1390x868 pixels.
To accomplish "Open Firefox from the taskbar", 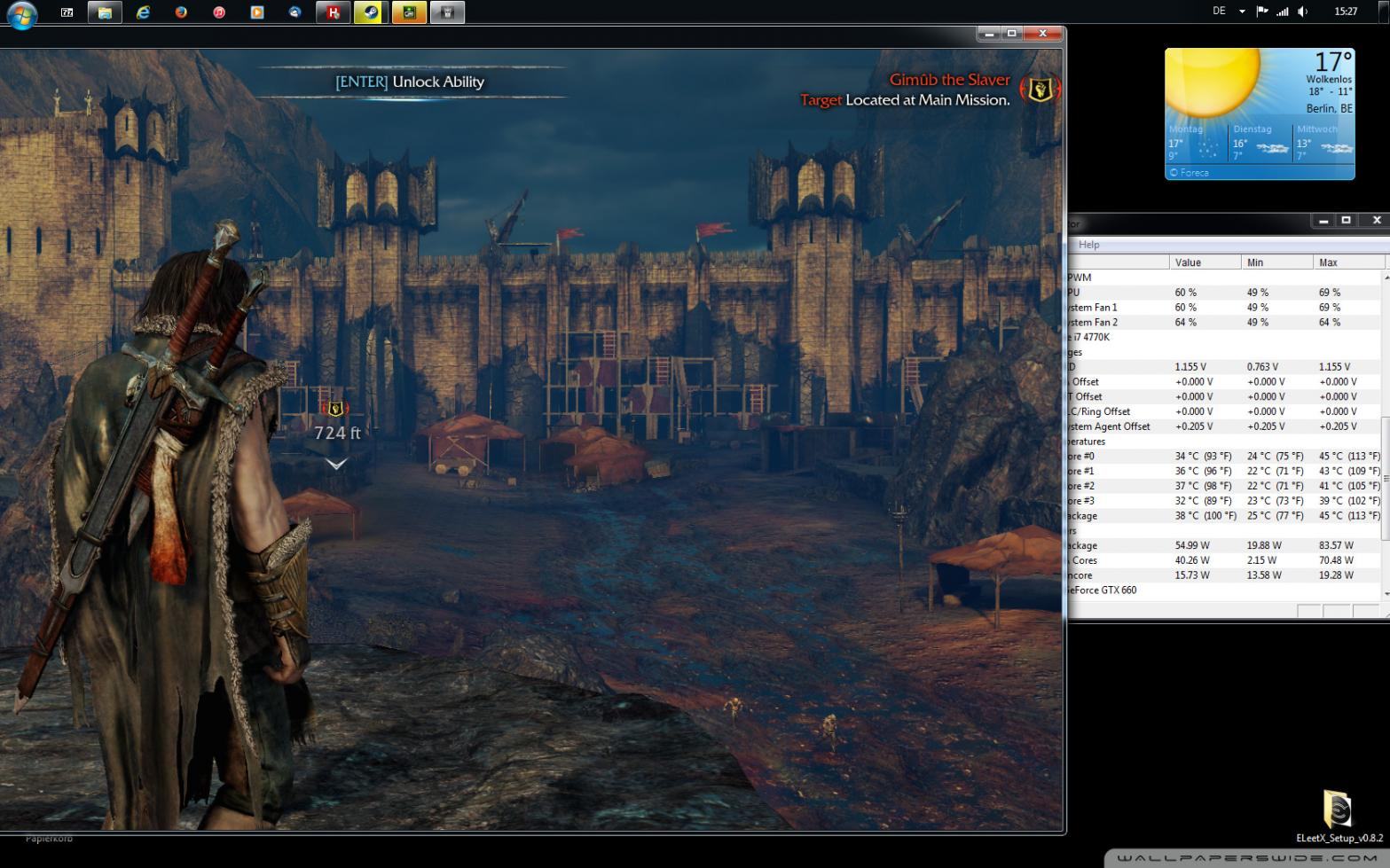I will 181,12.
